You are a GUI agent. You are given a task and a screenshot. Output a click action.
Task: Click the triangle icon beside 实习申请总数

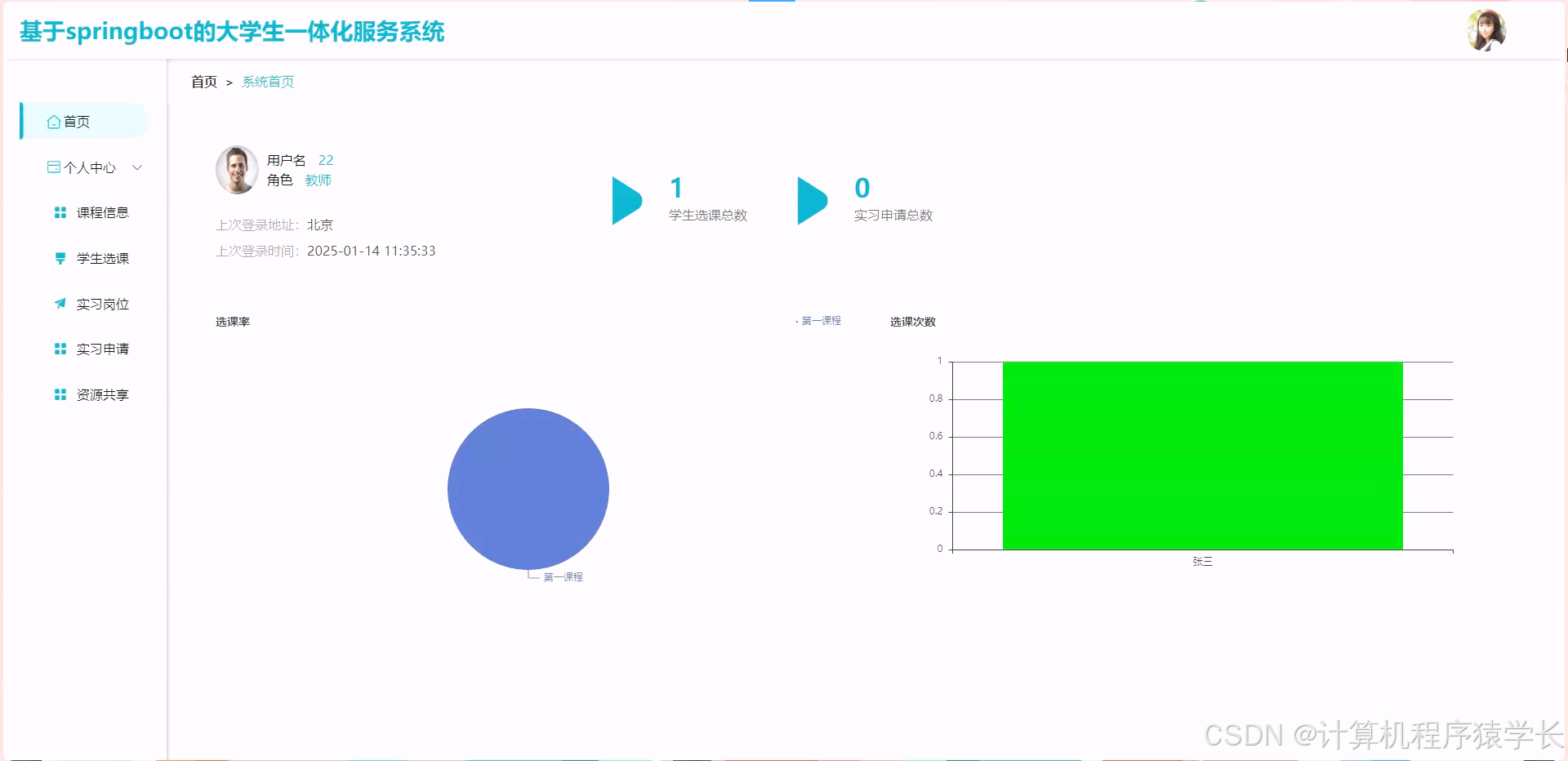point(810,200)
